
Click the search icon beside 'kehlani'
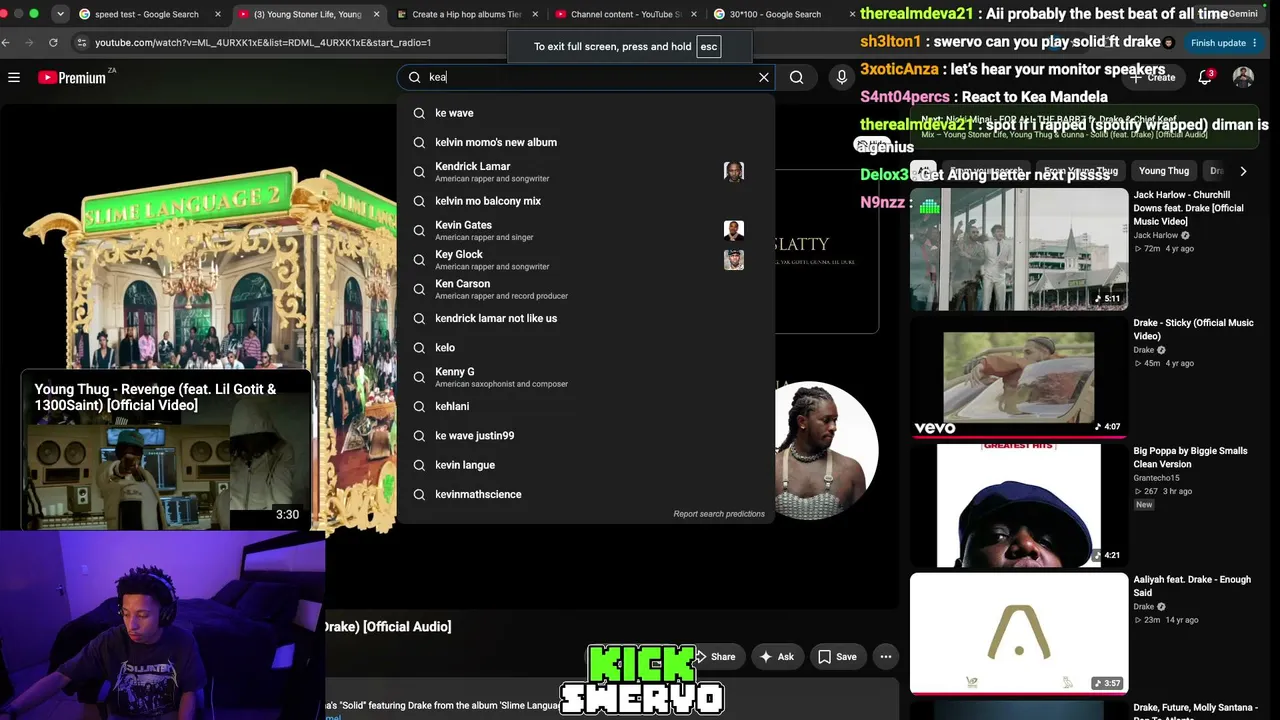coord(419,406)
